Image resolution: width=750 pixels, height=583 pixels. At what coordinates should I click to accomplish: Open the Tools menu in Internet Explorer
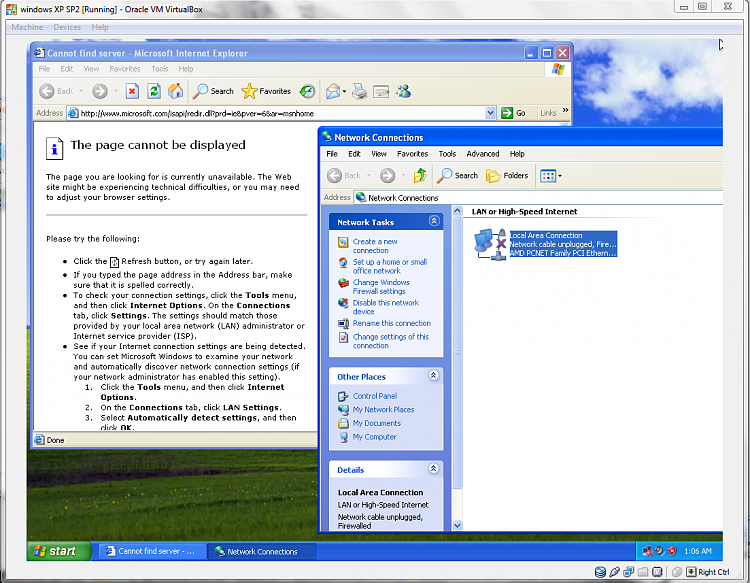[x=160, y=69]
